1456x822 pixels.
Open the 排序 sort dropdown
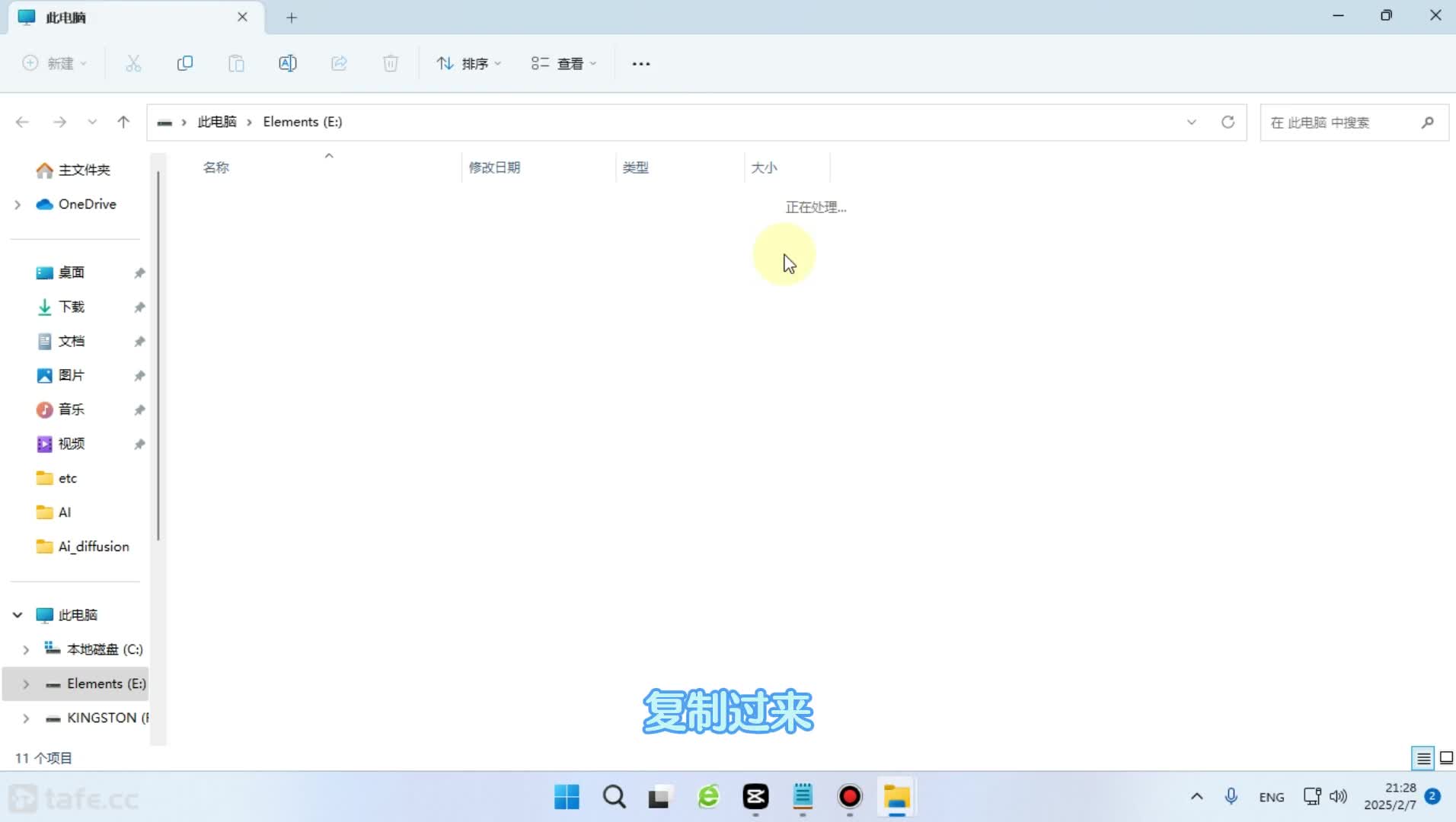[468, 64]
